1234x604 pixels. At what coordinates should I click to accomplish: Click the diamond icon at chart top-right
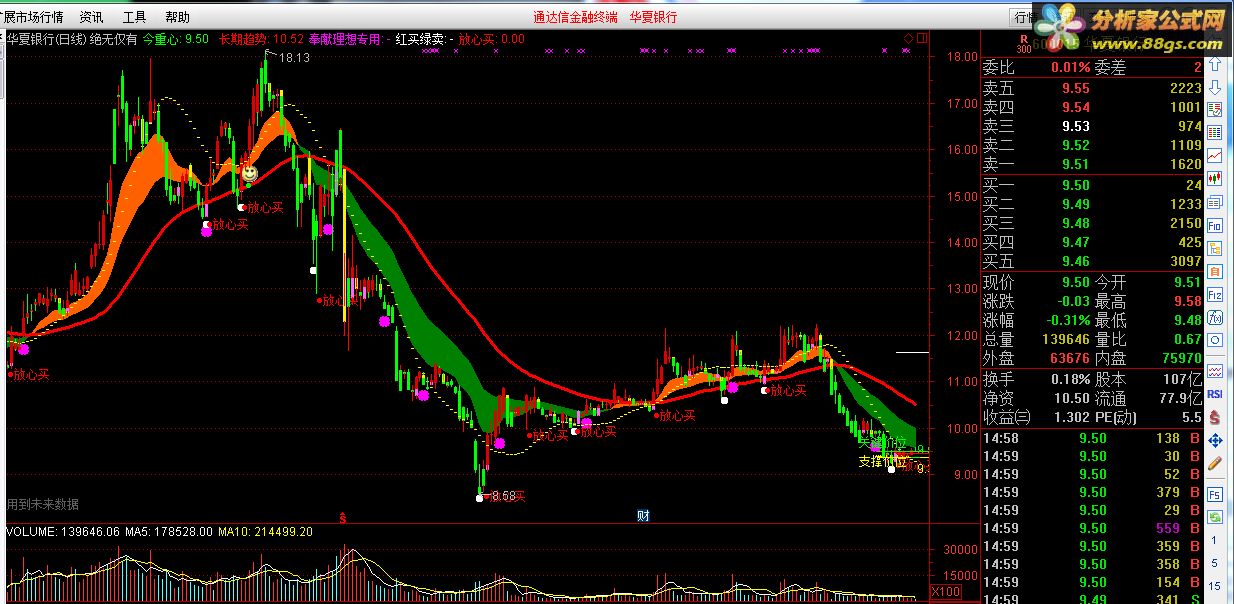tap(908, 39)
